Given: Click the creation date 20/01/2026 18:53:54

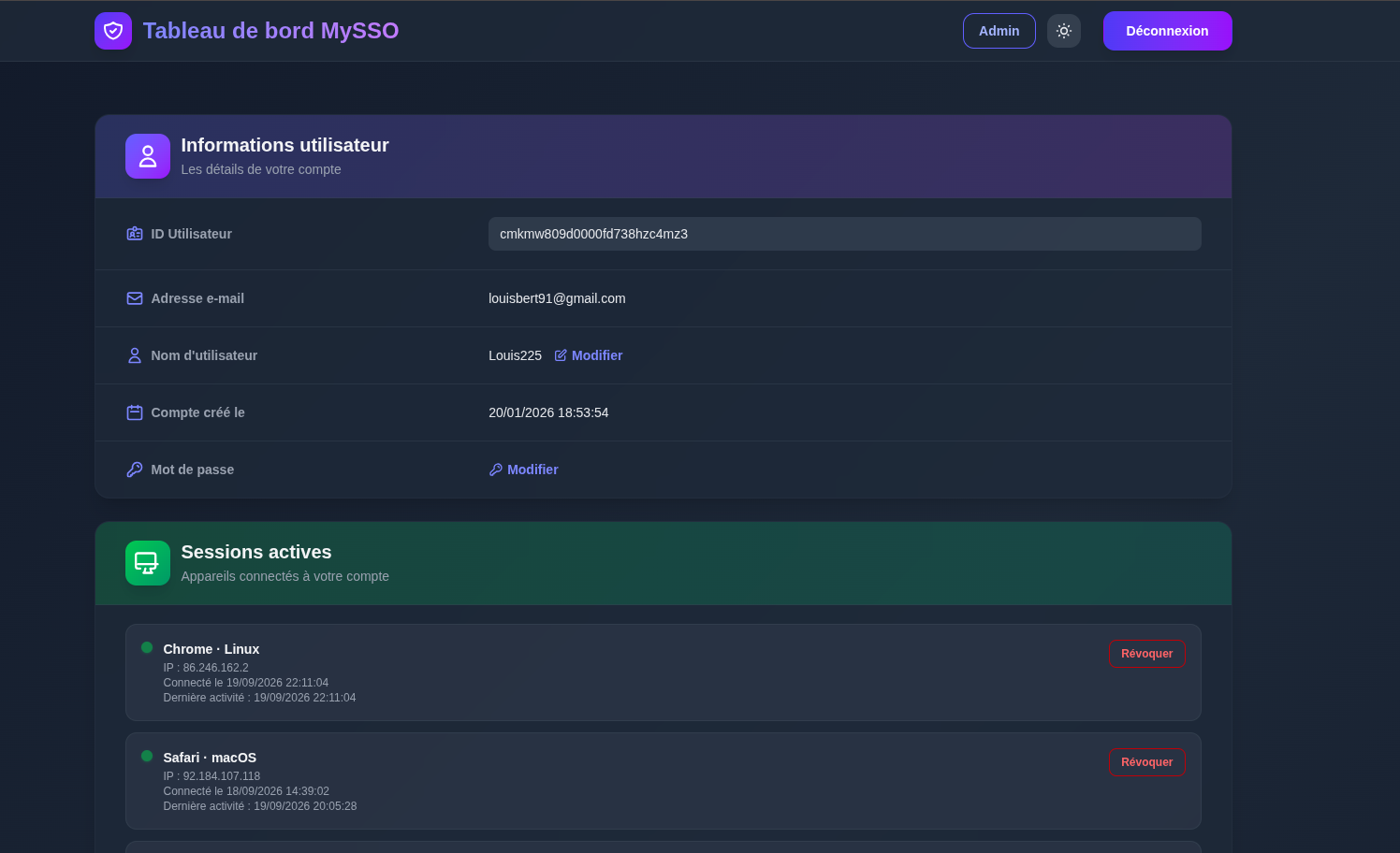Looking at the screenshot, I should pyautogui.click(x=548, y=412).
